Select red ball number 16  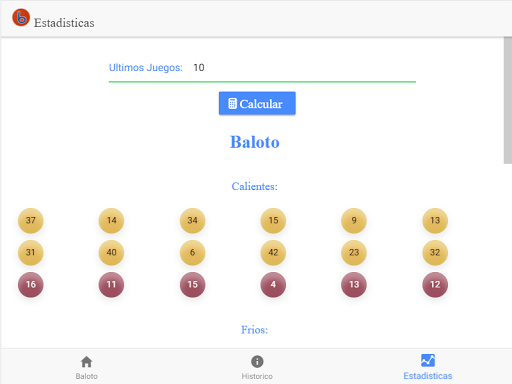click(x=31, y=284)
